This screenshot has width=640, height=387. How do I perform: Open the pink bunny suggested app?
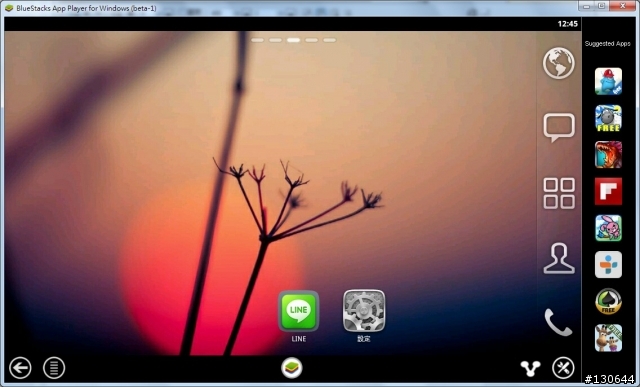[608, 228]
